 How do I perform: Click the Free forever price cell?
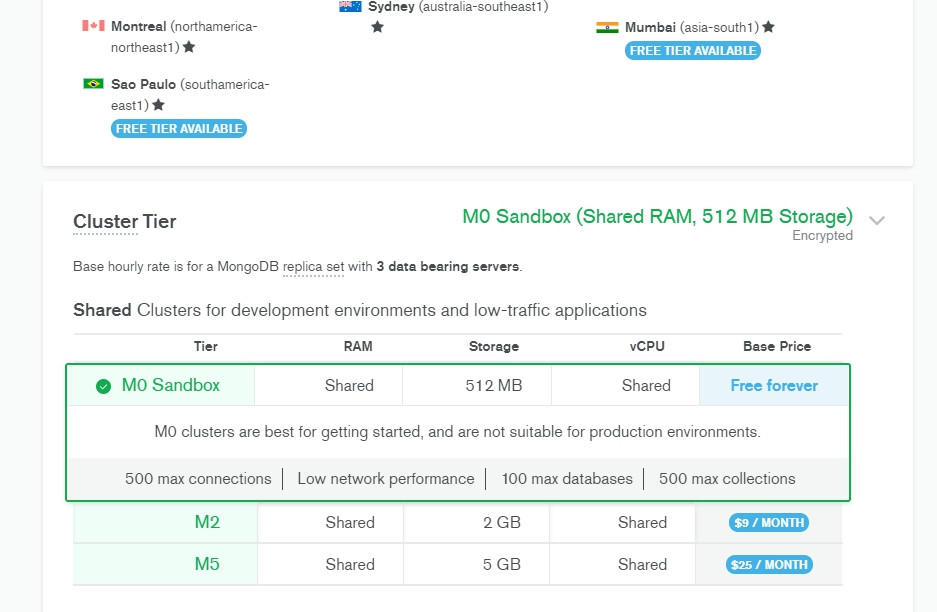(774, 385)
